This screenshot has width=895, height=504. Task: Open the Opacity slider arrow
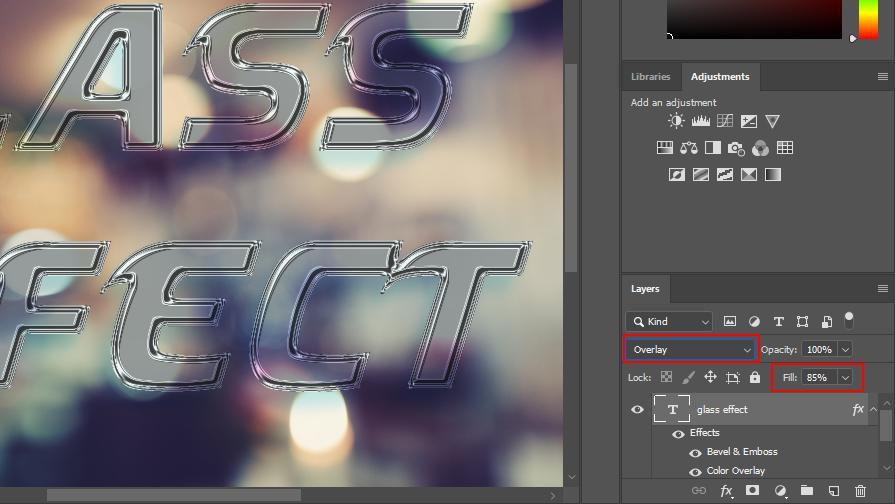845,349
